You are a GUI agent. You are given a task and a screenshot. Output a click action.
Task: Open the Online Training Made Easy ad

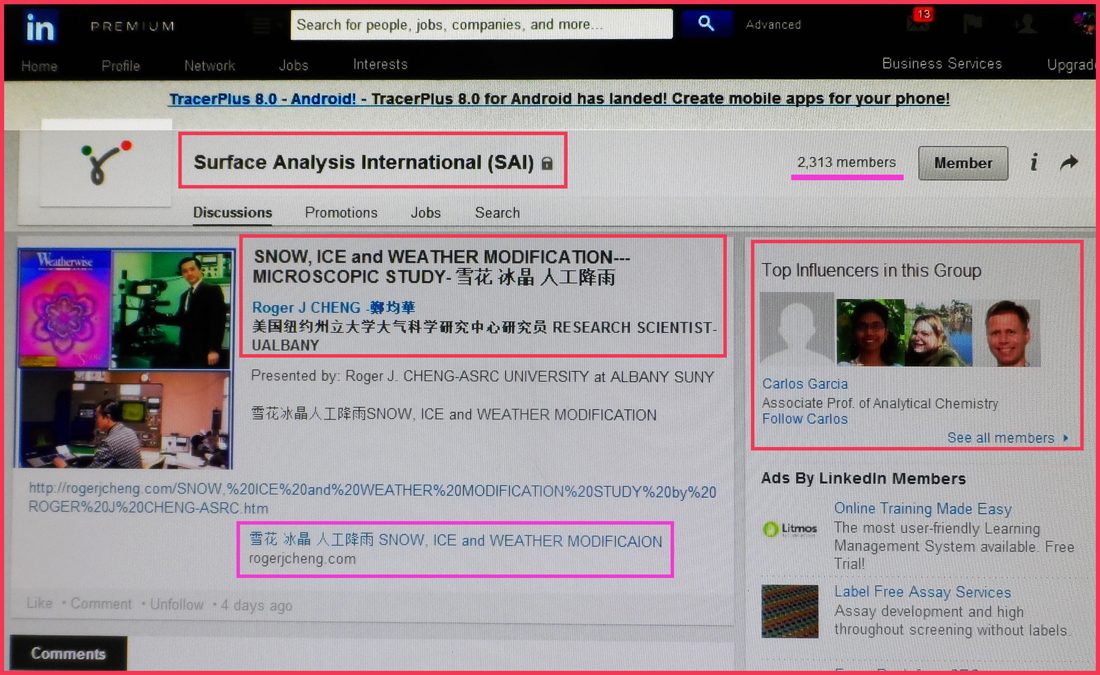point(922,509)
